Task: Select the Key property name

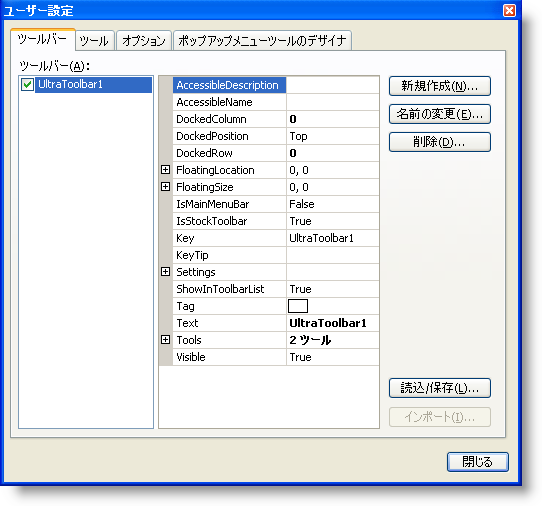Action: [229, 238]
